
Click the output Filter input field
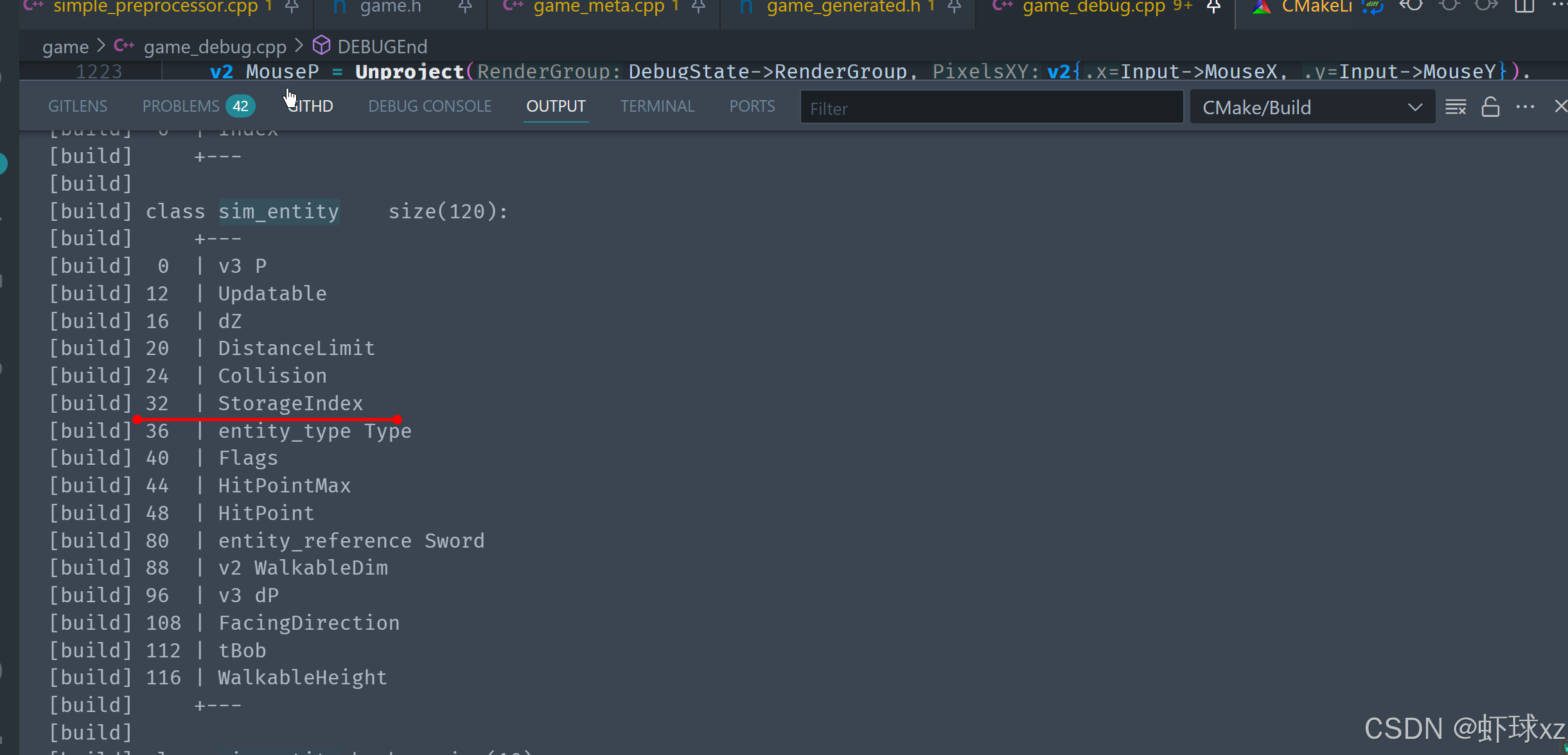[x=991, y=108]
